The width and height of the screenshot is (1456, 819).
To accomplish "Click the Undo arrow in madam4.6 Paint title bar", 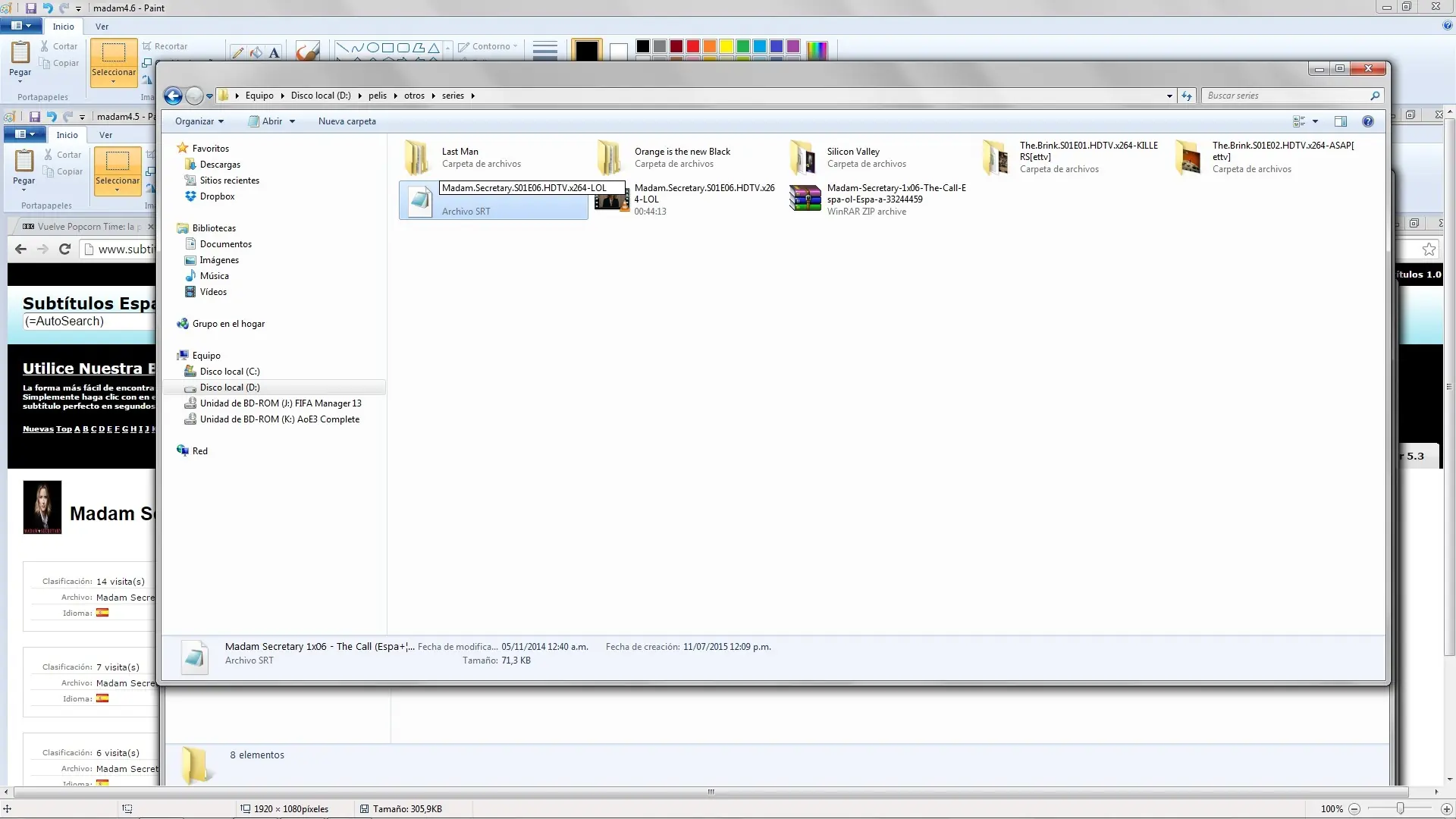I will click(x=47, y=8).
